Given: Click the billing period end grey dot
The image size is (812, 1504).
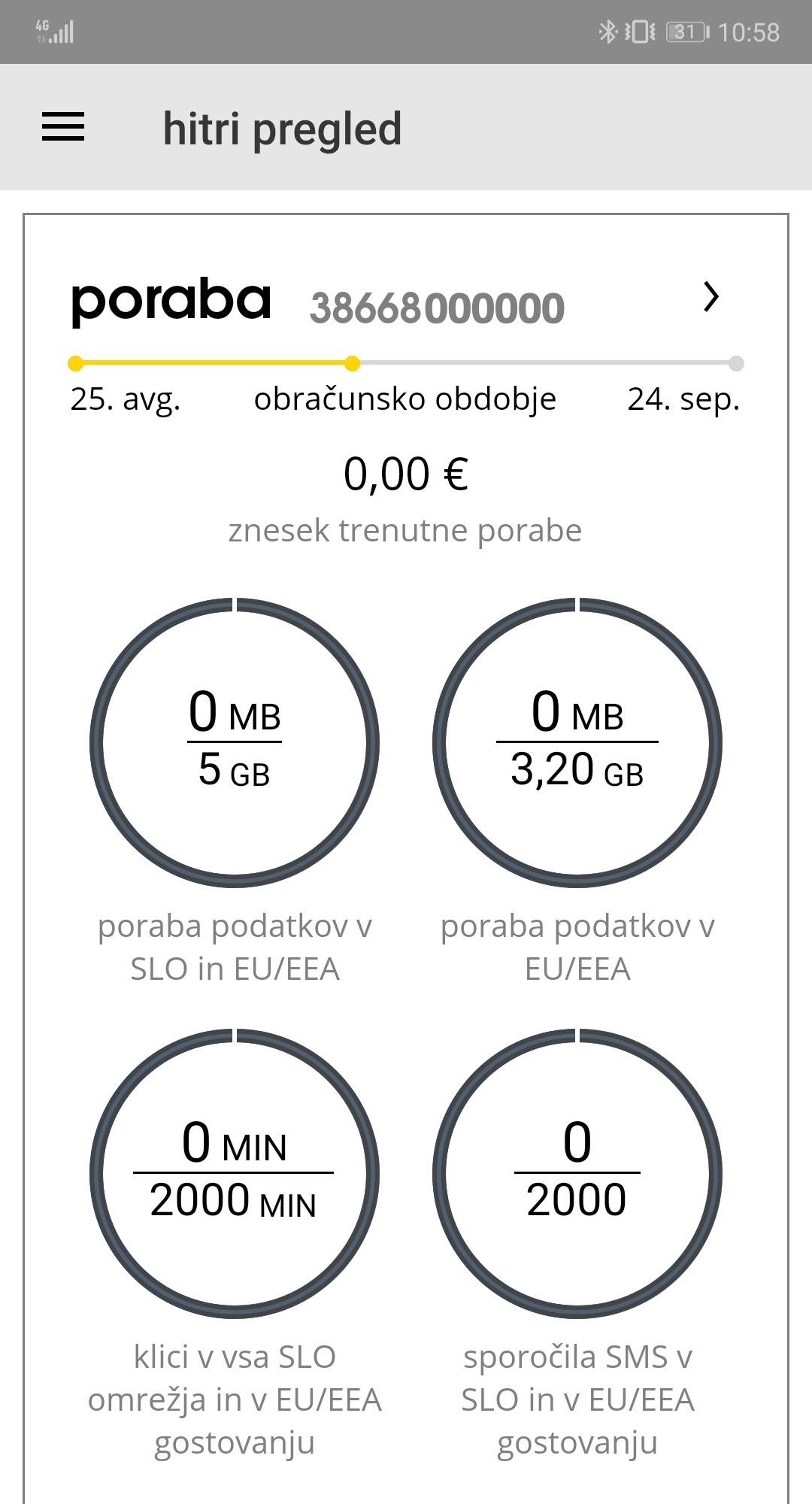Looking at the screenshot, I should [736, 364].
